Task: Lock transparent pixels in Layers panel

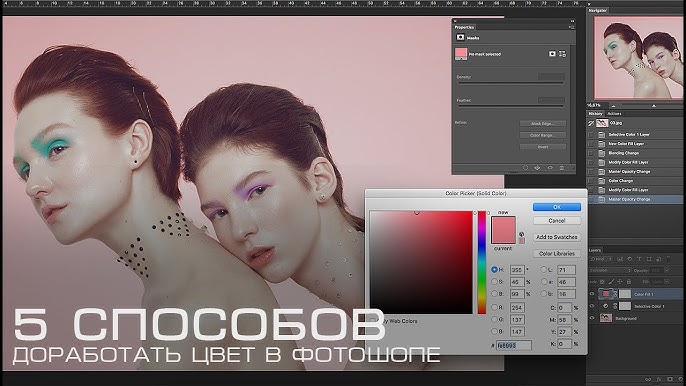Action: point(602,282)
